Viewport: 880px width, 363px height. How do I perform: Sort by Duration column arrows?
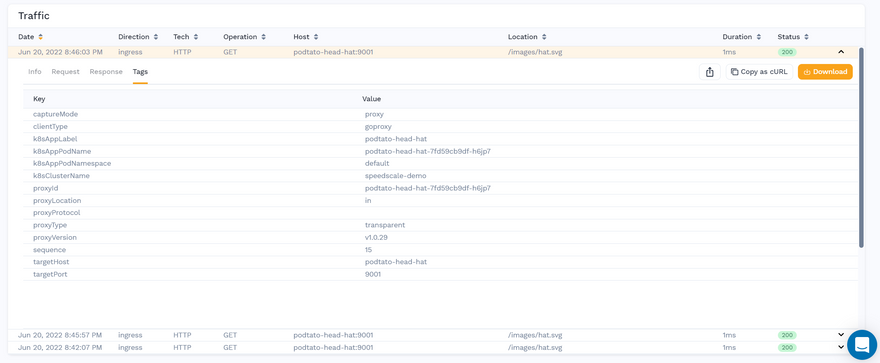pyautogui.click(x=758, y=37)
